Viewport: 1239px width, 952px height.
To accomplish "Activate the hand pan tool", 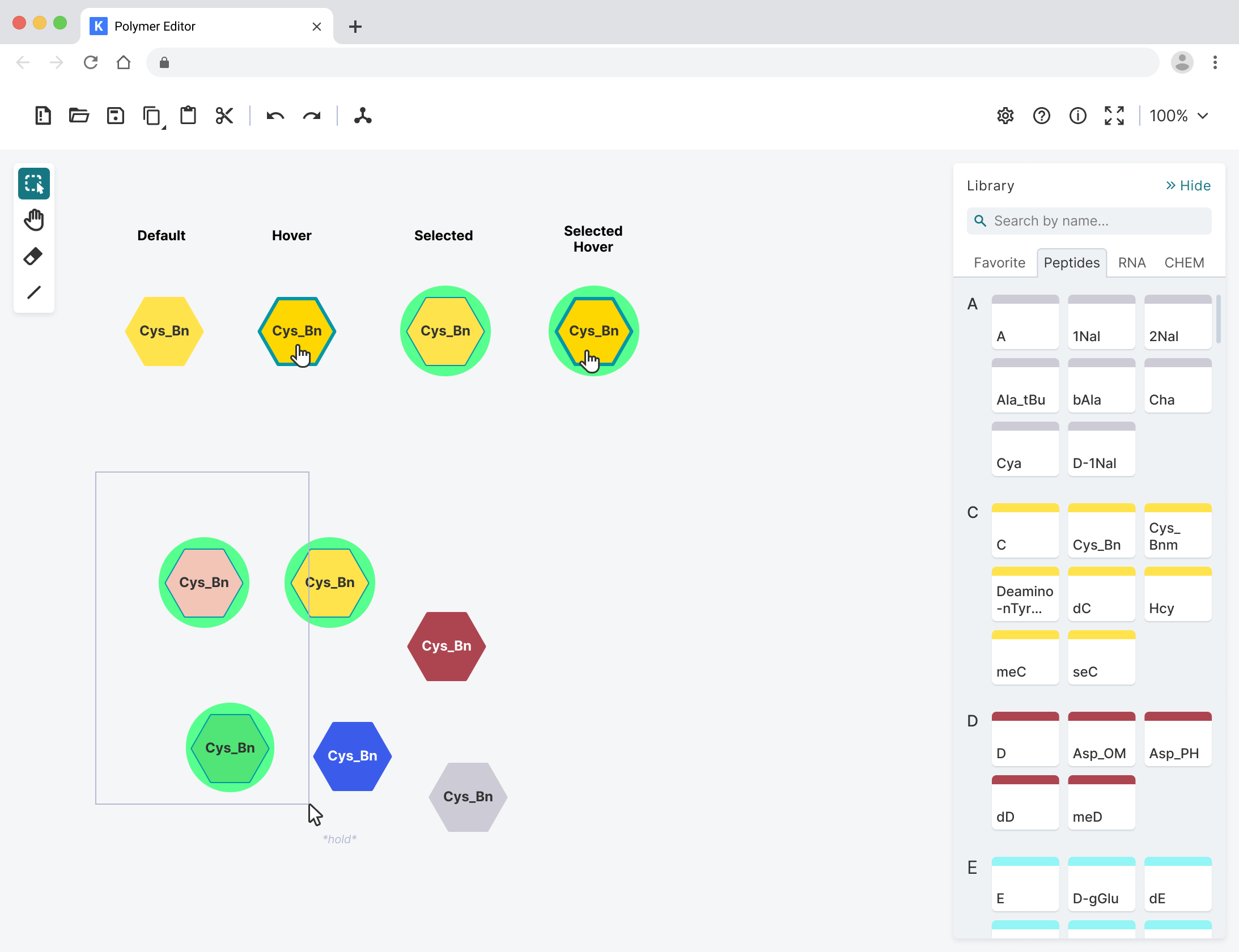I will (x=33, y=220).
